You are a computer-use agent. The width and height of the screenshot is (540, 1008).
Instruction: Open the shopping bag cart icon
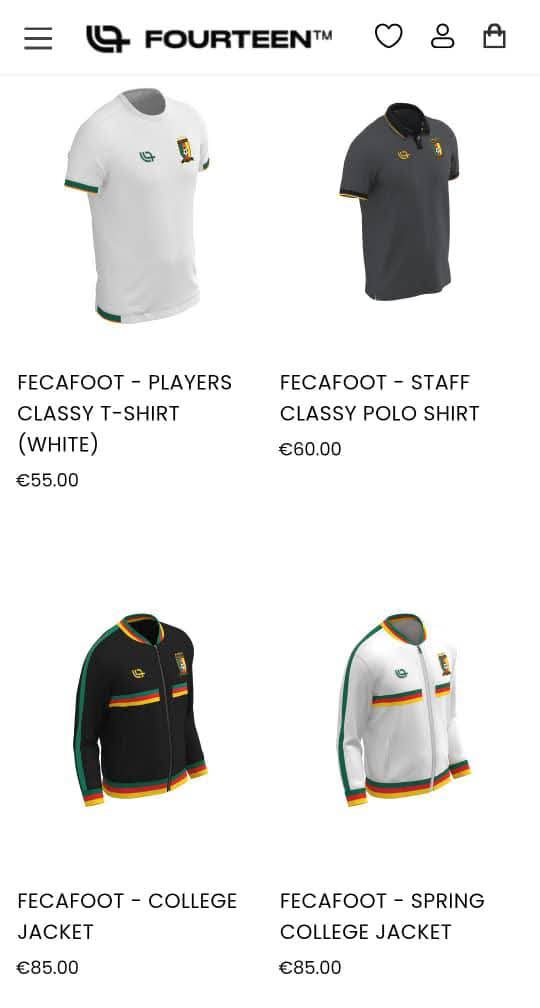point(494,36)
